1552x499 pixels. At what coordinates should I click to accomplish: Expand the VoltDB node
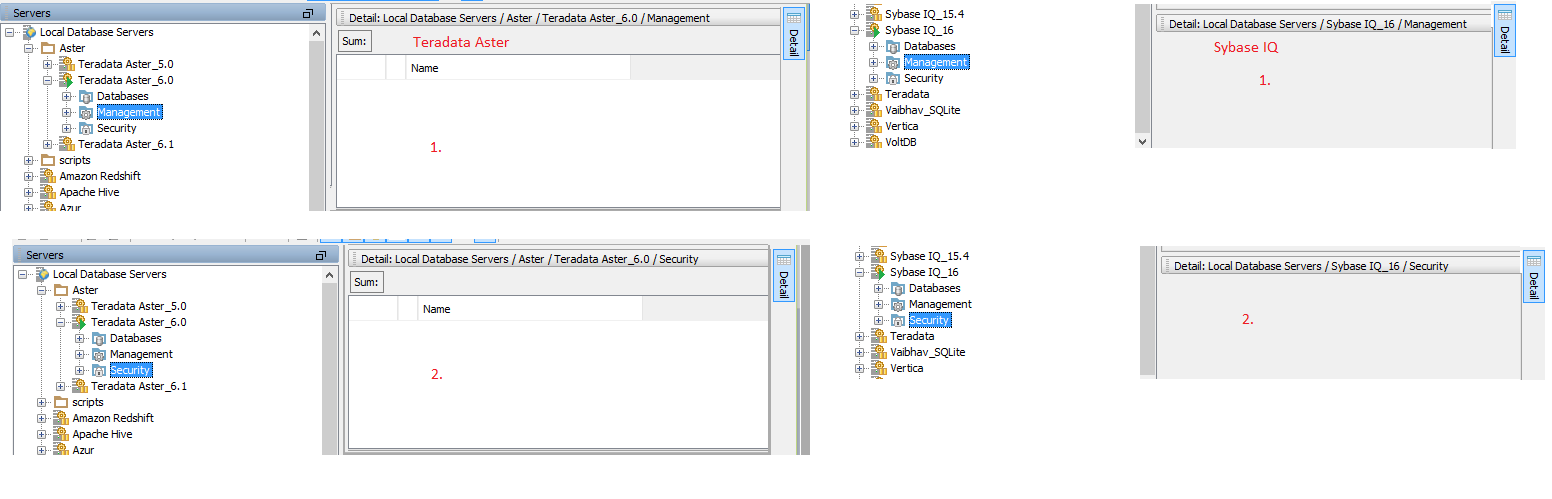click(x=855, y=142)
